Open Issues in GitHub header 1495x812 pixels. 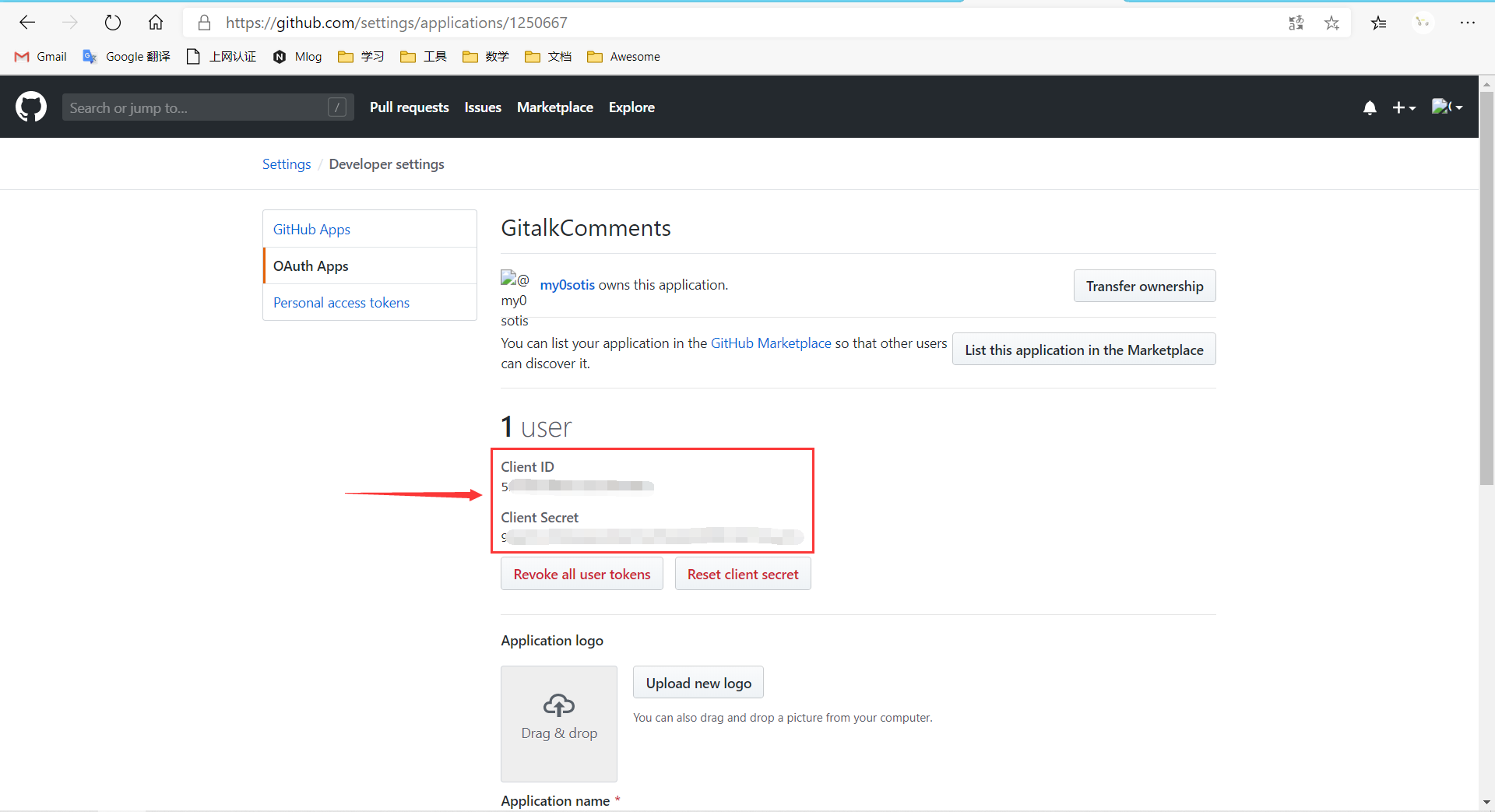click(483, 107)
